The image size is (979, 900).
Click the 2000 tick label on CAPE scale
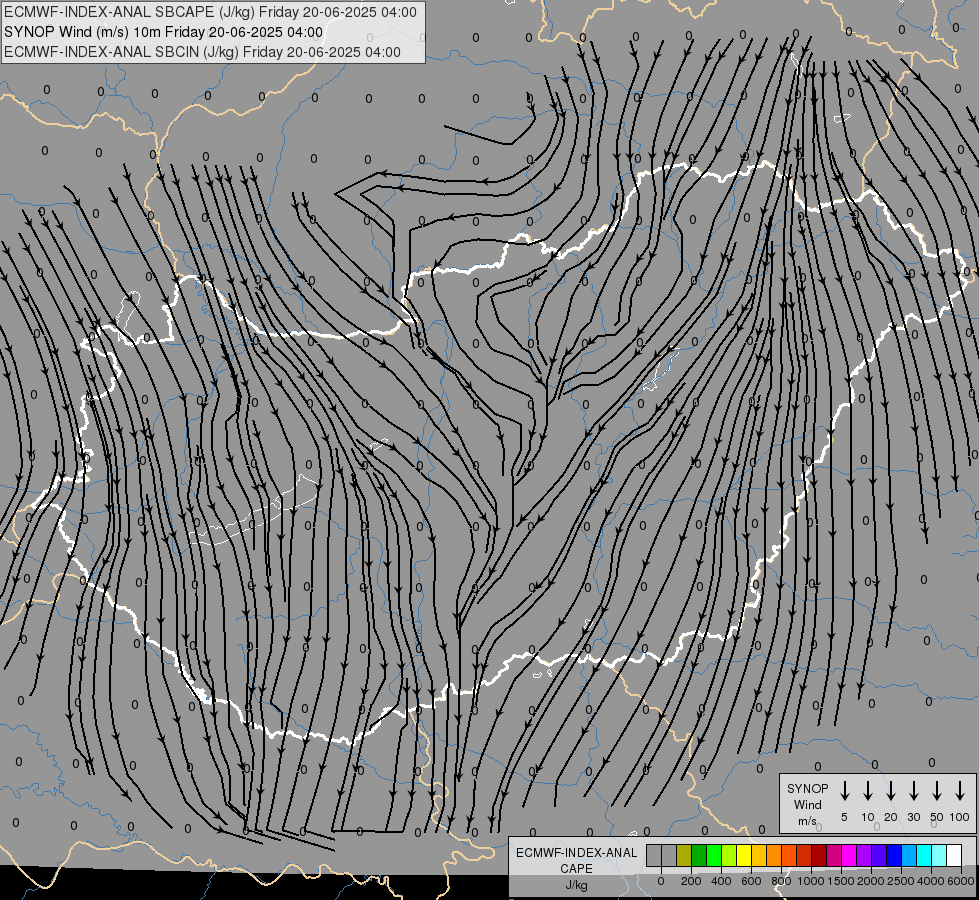tap(871, 881)
